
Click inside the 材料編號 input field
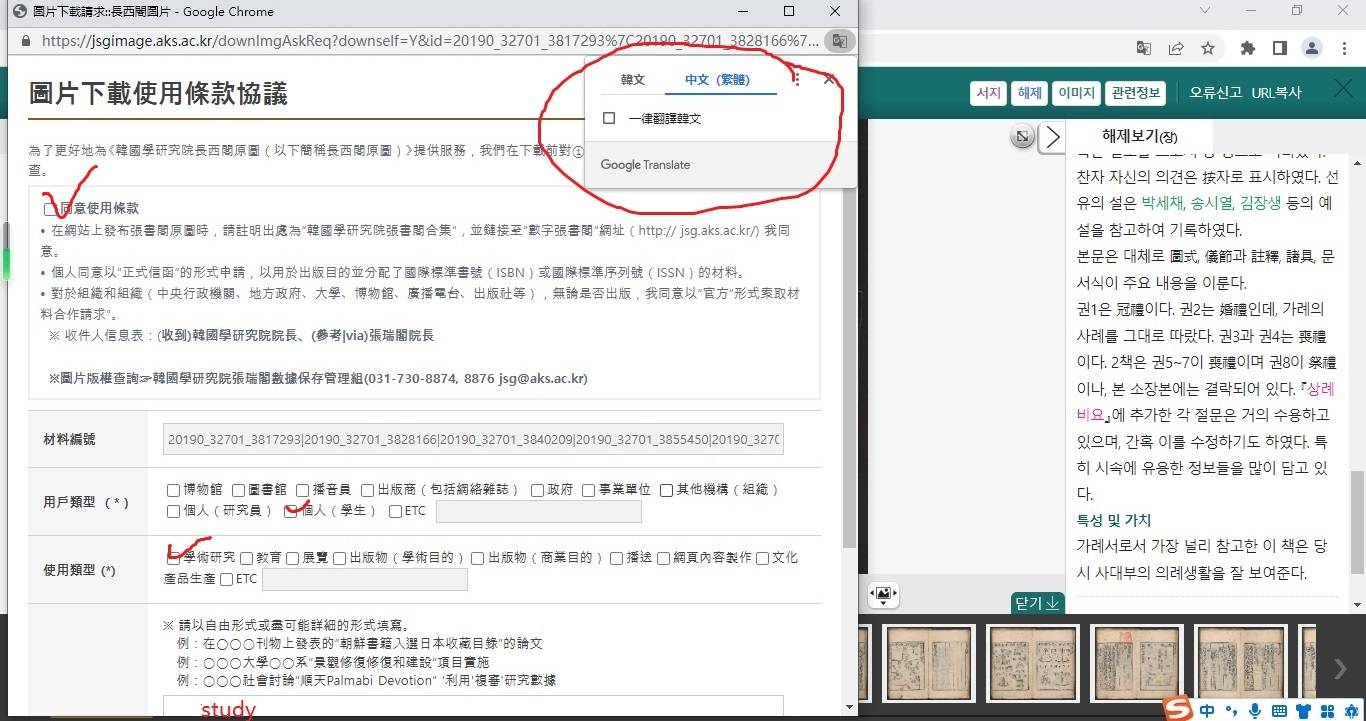[470, 440]
